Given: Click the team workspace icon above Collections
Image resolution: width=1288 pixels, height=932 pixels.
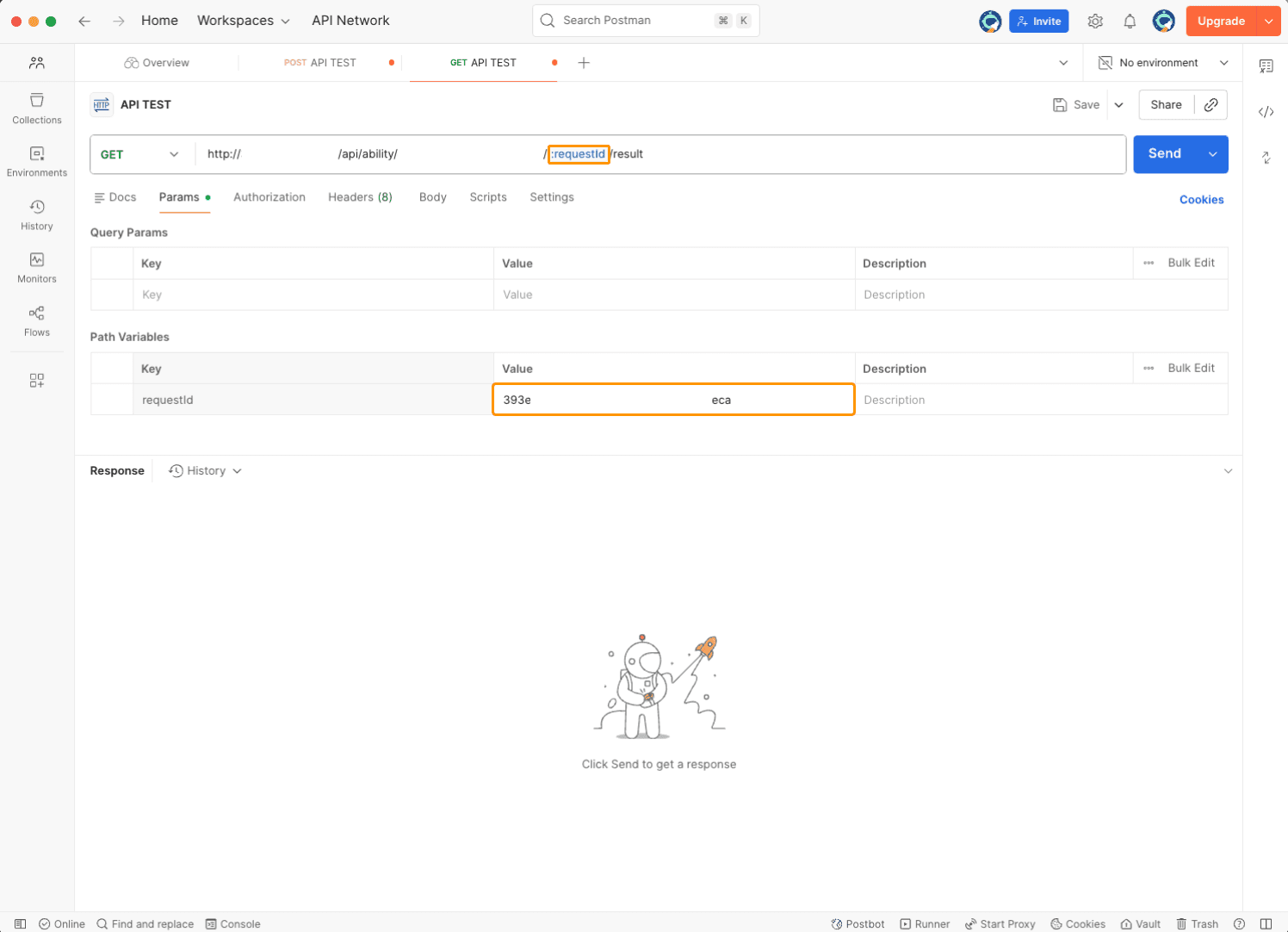Looking at the screenshot, I should pyautogui.click(x=37, y=63).
